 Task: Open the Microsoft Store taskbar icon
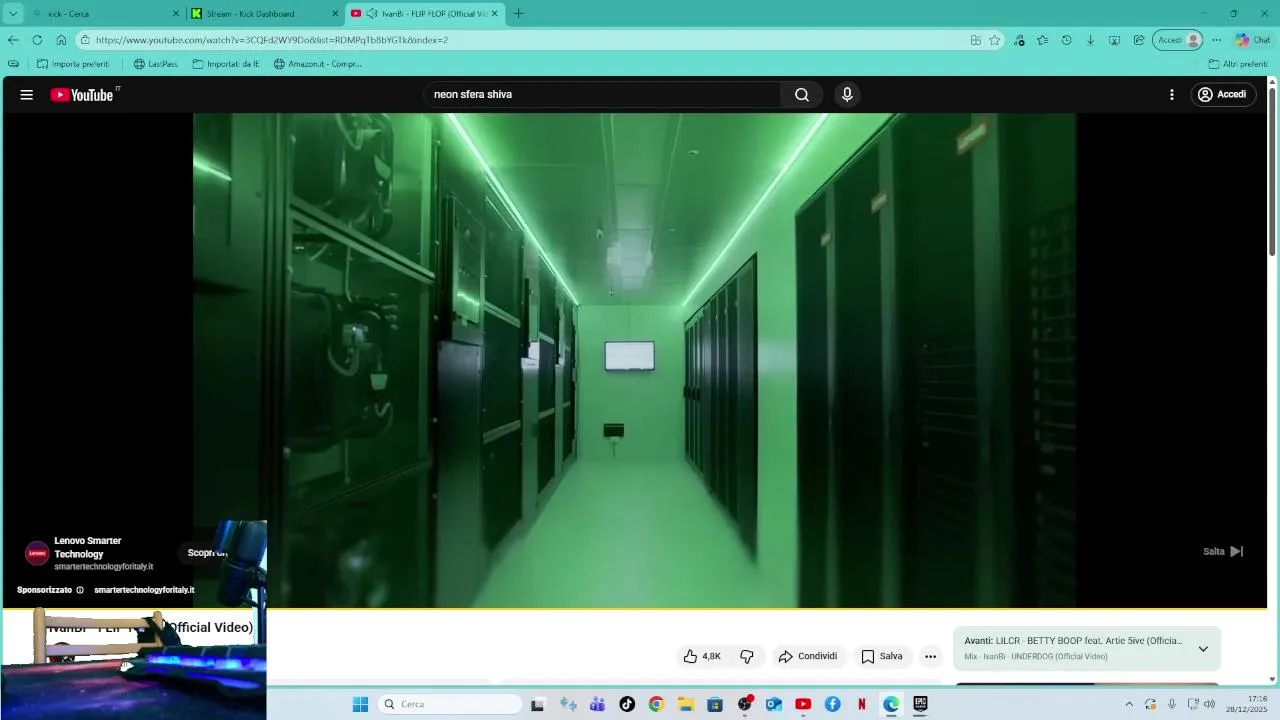point(715,704)
